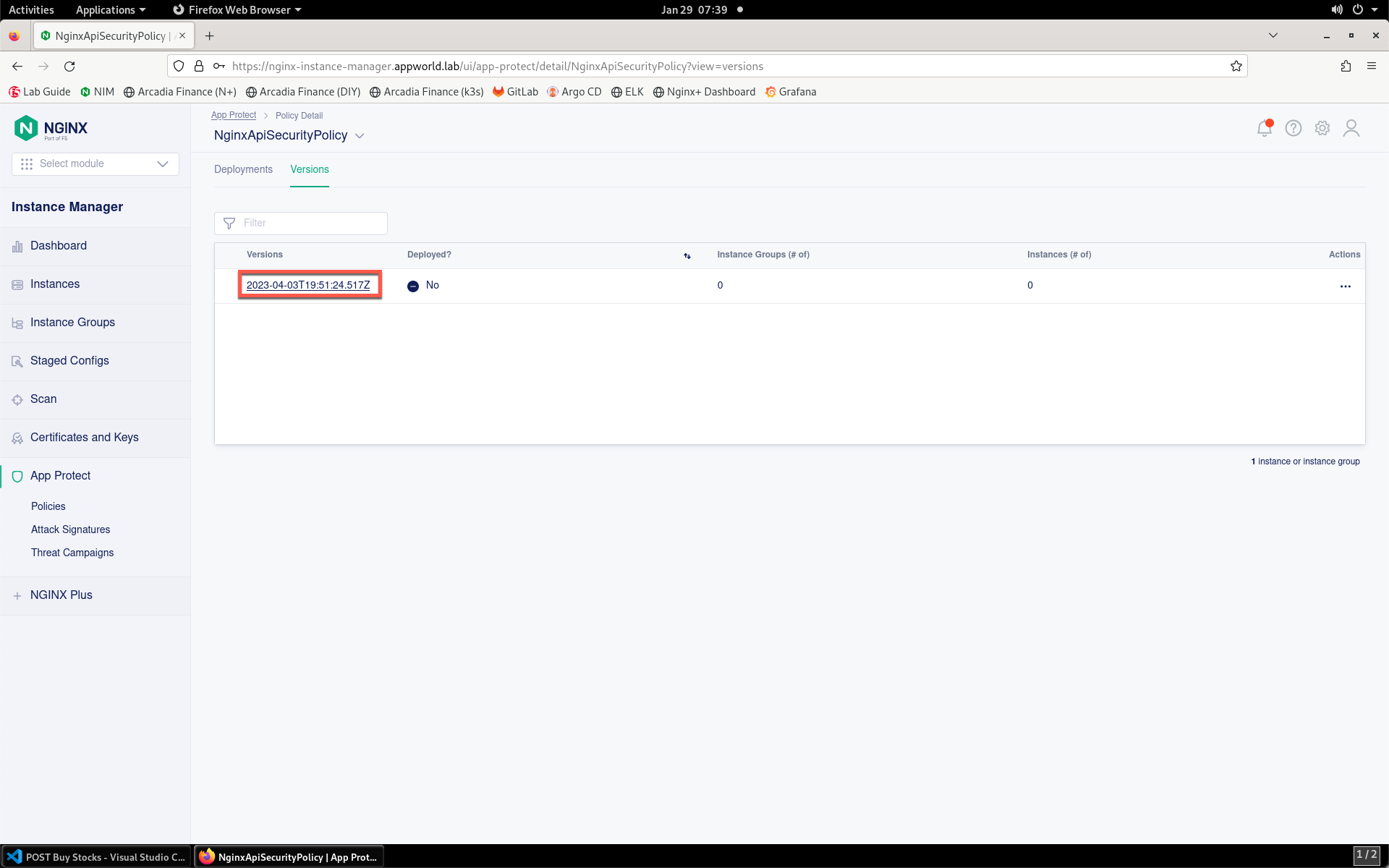Switch to the Deployments tab

click(243, 169)
